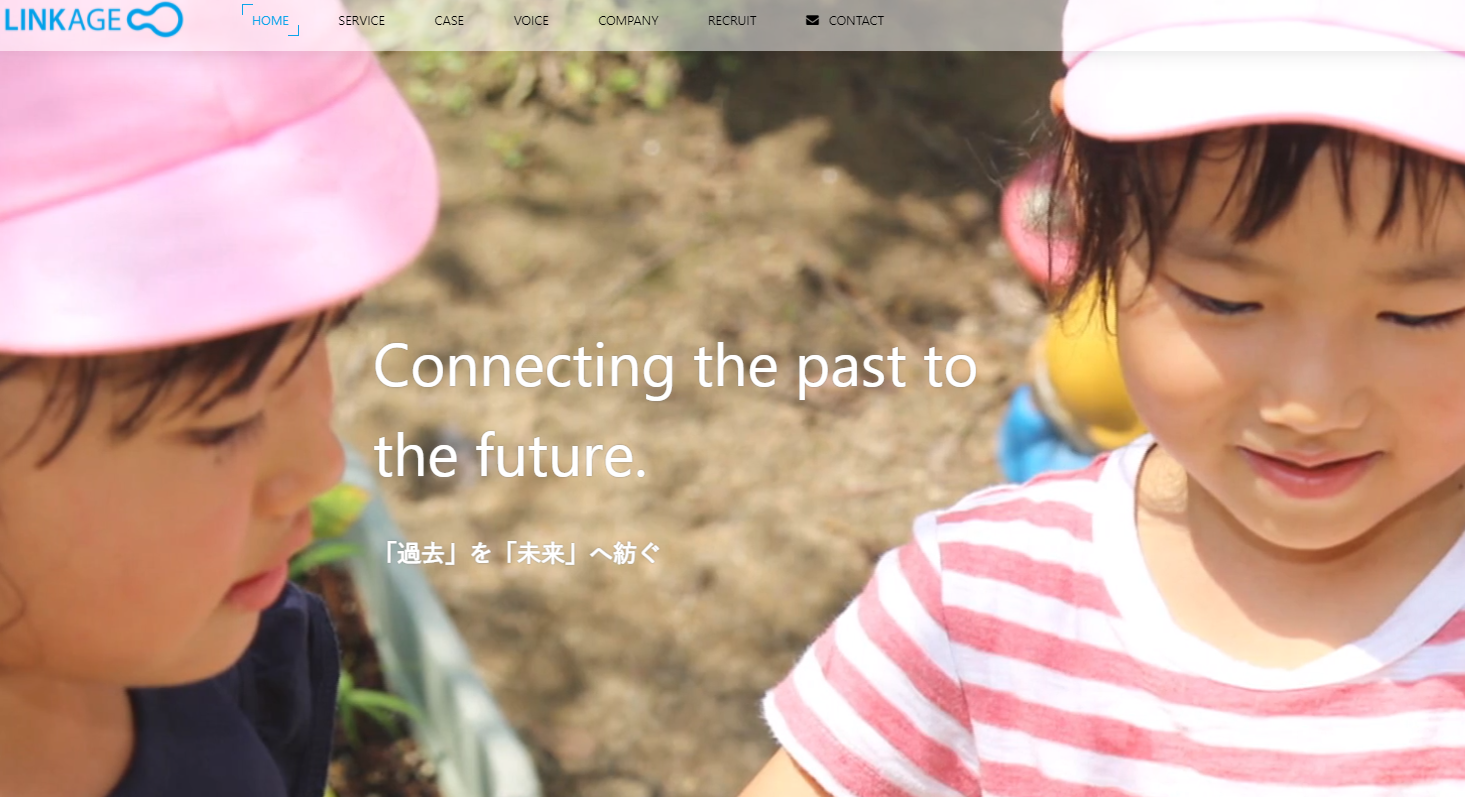1465x797 pixels.
Task: Click the LINKAGE logo text
Action: pos(62,20)
